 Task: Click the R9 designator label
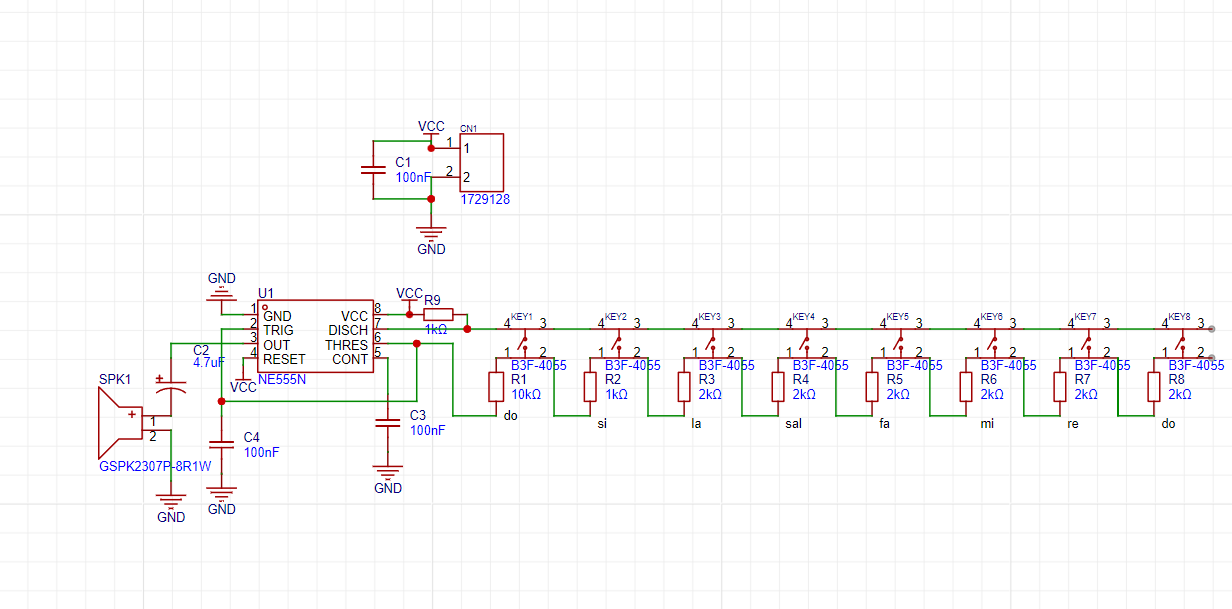coord(432,299)
